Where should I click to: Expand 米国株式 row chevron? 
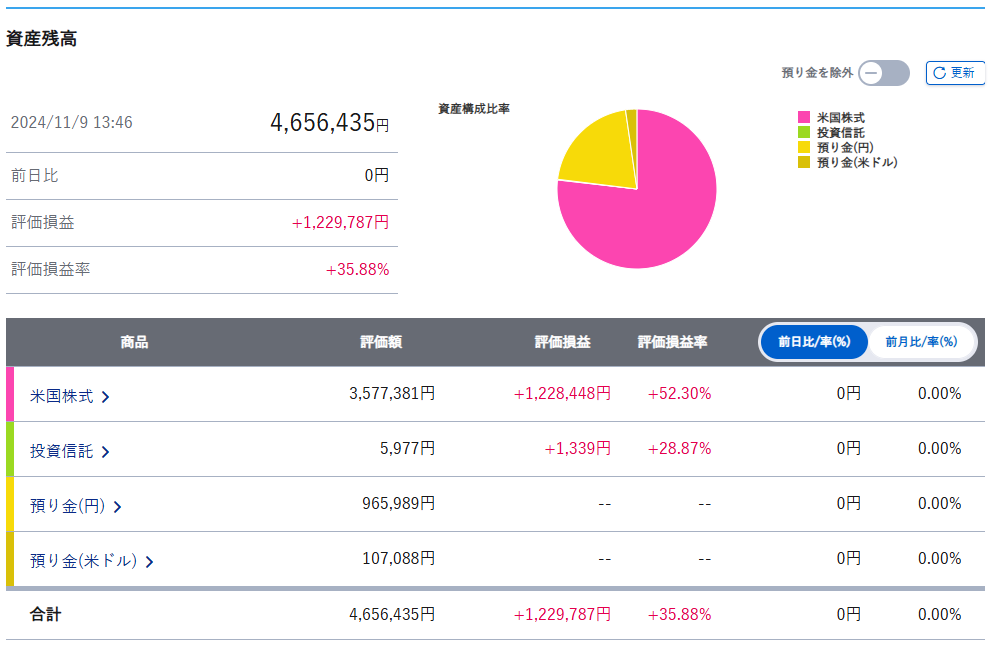(x=106, y=397)
